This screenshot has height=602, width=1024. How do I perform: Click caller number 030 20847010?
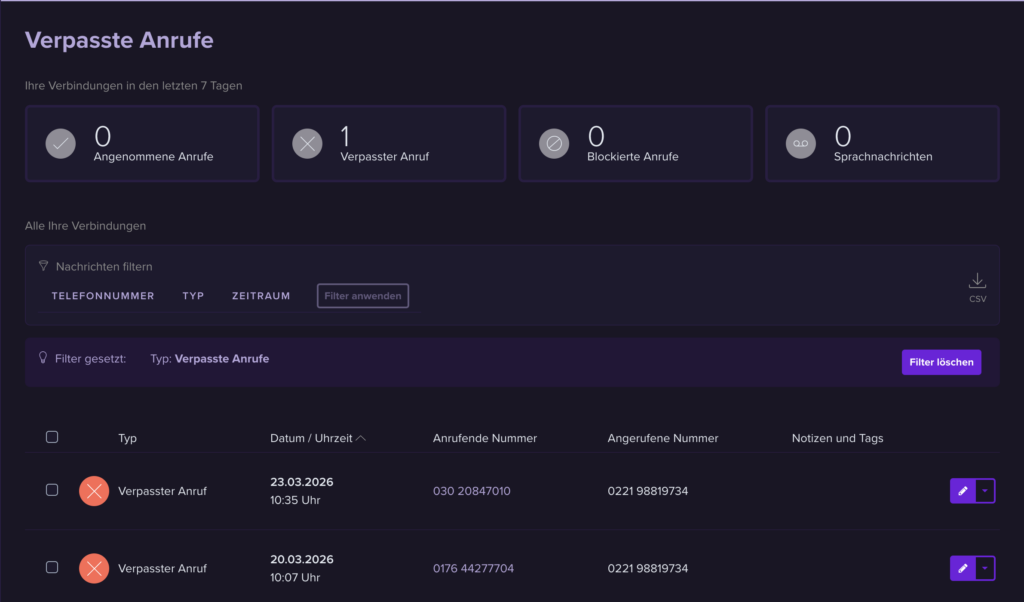coord(471,491)
